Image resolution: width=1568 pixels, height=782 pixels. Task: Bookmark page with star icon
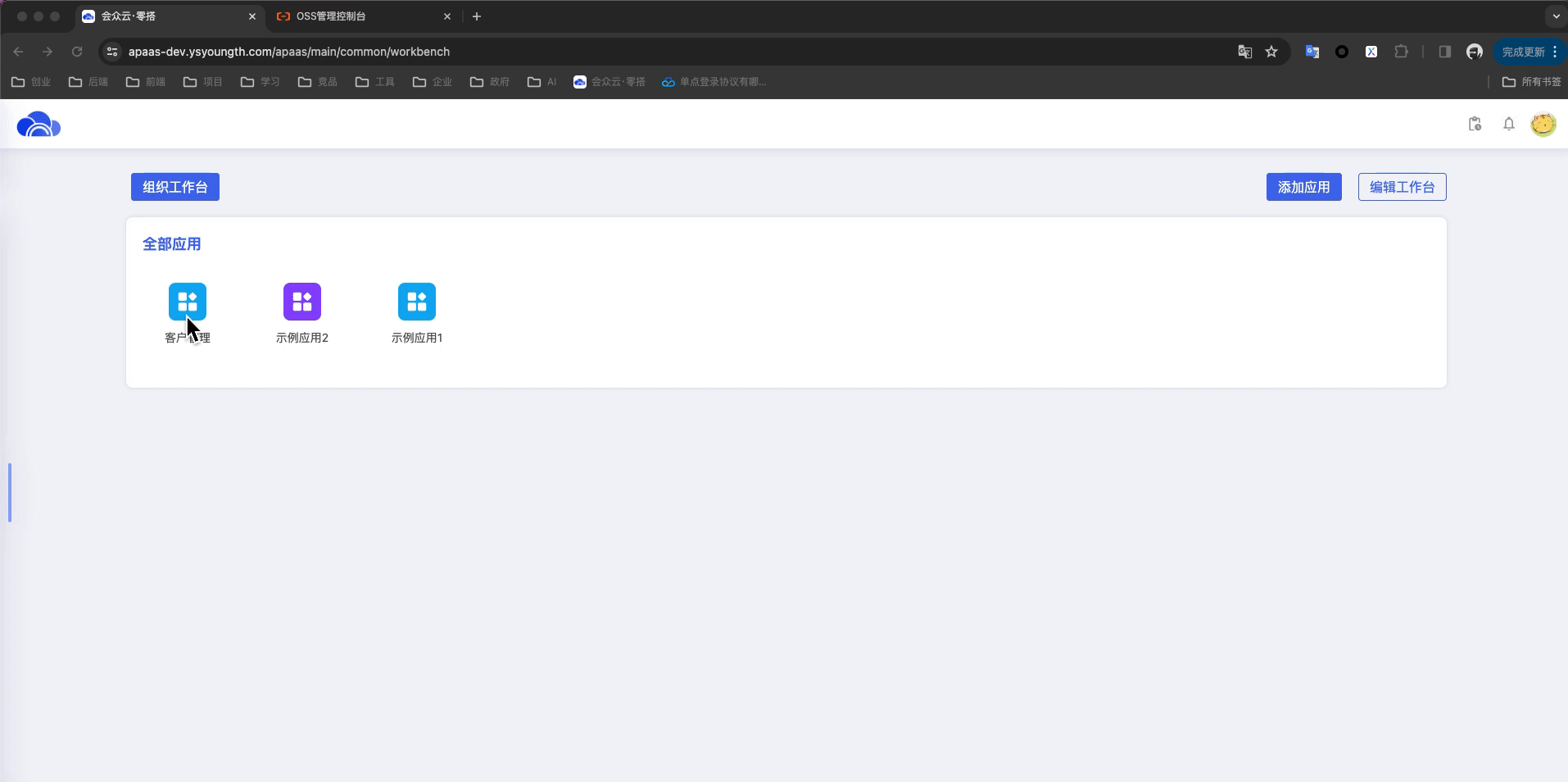tap(1271, 52)
